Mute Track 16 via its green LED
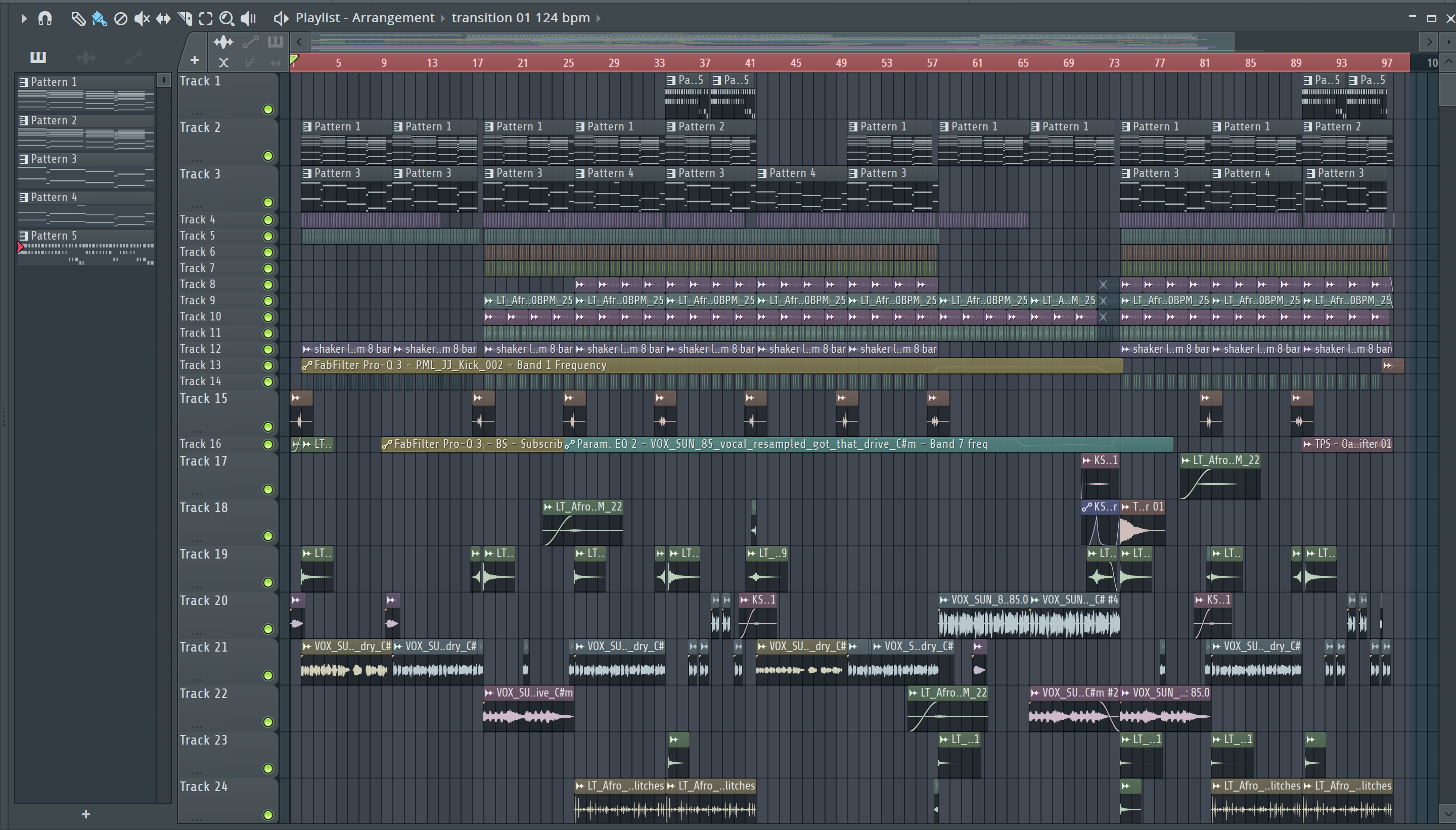This screenshot has height=830, width=1456. (x=268, y=444)
